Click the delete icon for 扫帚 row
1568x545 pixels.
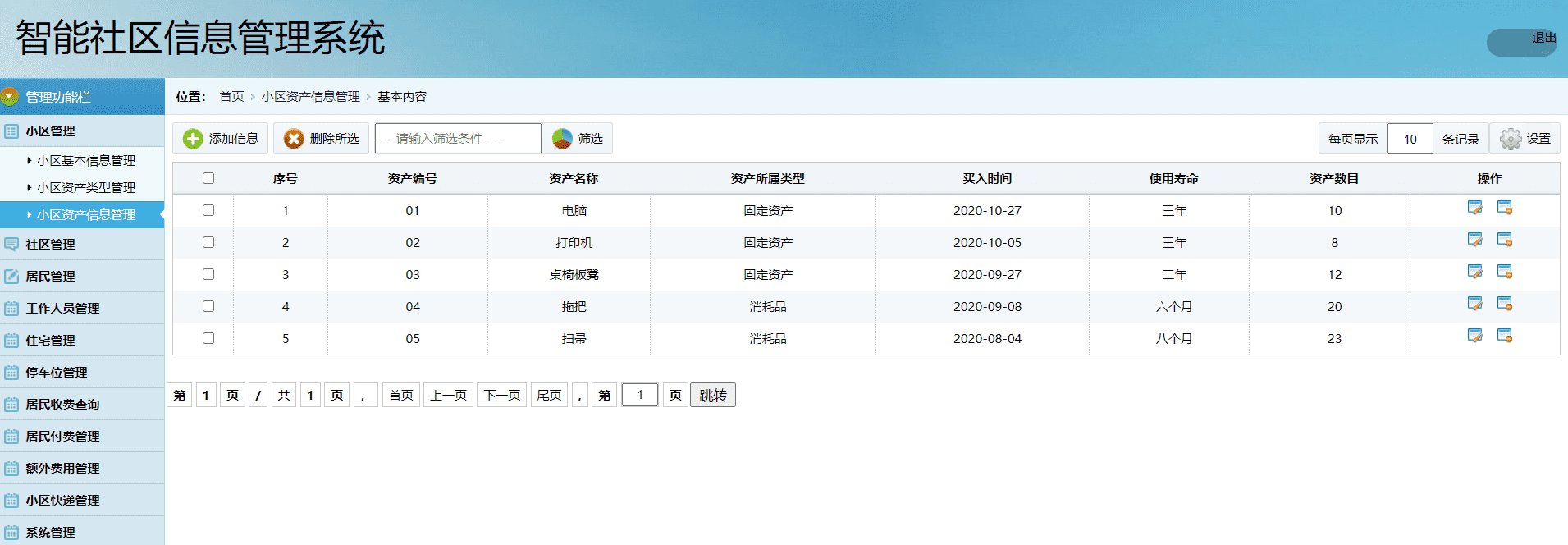[x=1505, y=336]
